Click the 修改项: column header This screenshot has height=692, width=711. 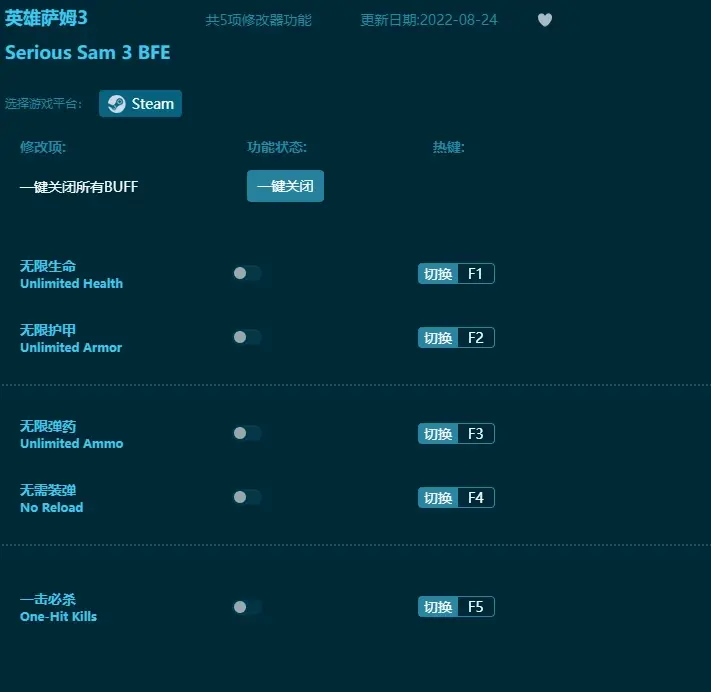click(43, 147)
